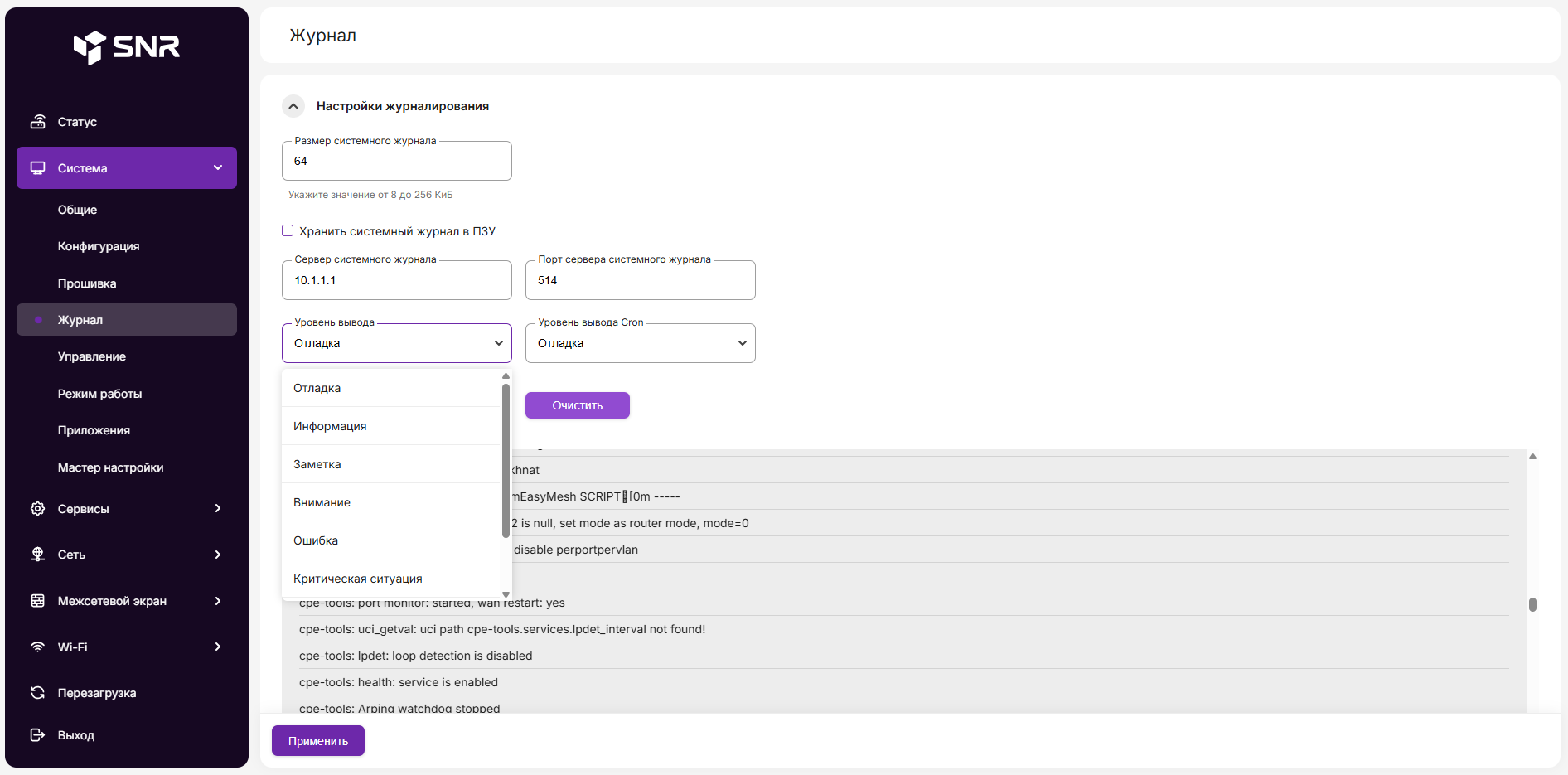Enable storing system log in ROM checkbox
Viewport: 1568px width, 775px height.
point(288,231)
